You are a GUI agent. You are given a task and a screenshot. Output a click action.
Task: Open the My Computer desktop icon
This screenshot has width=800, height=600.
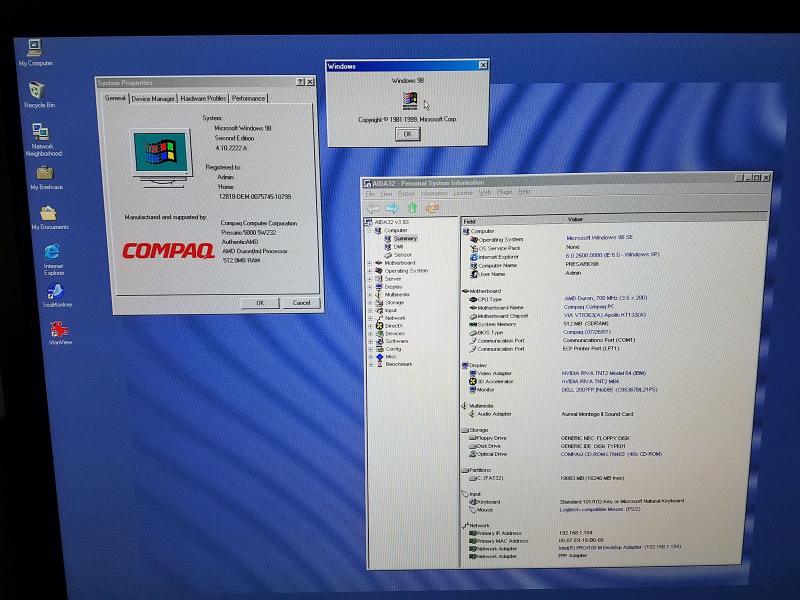35,53
